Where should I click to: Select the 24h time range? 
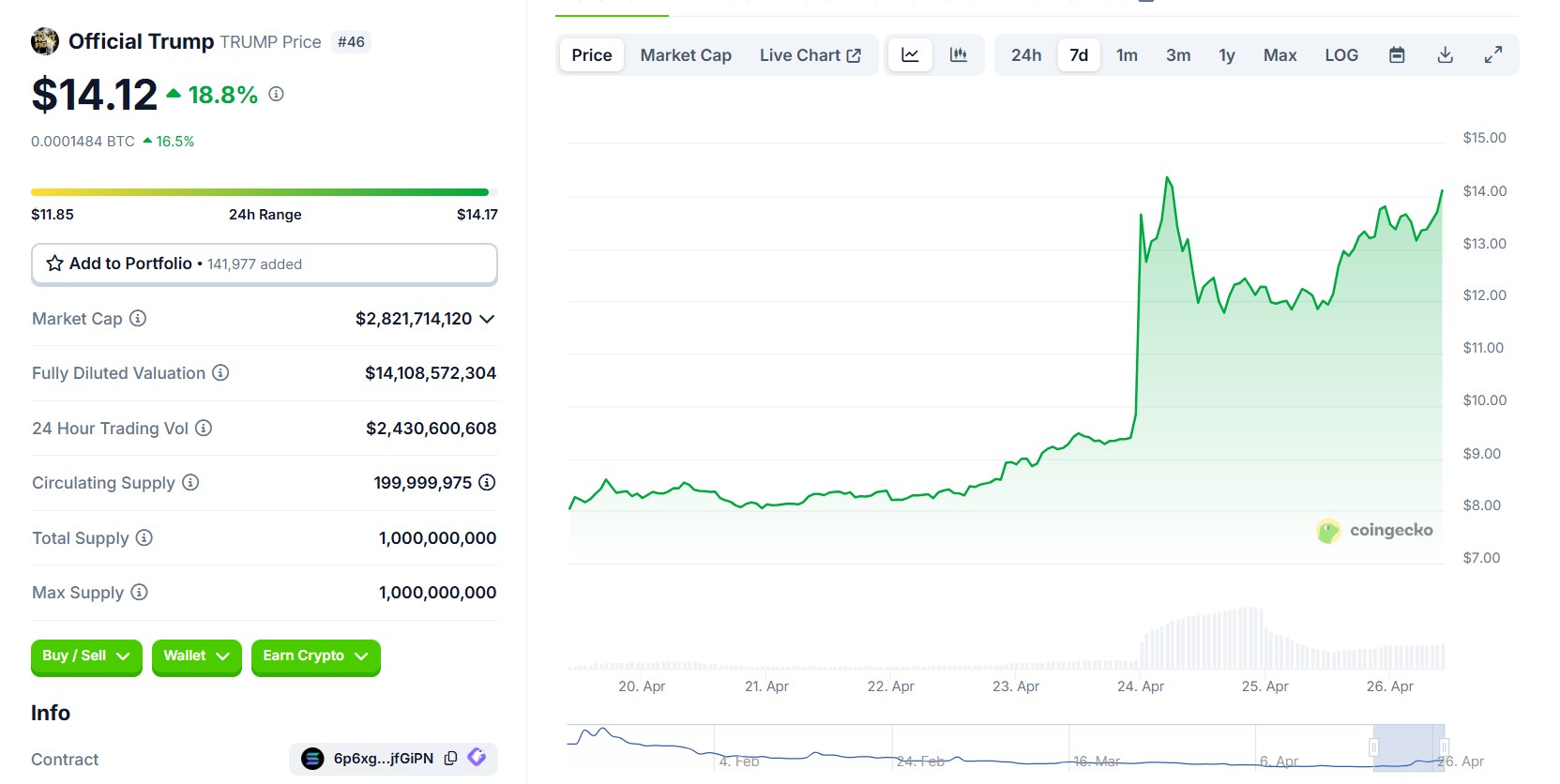pyautogui.click(x=1026, y=55)
